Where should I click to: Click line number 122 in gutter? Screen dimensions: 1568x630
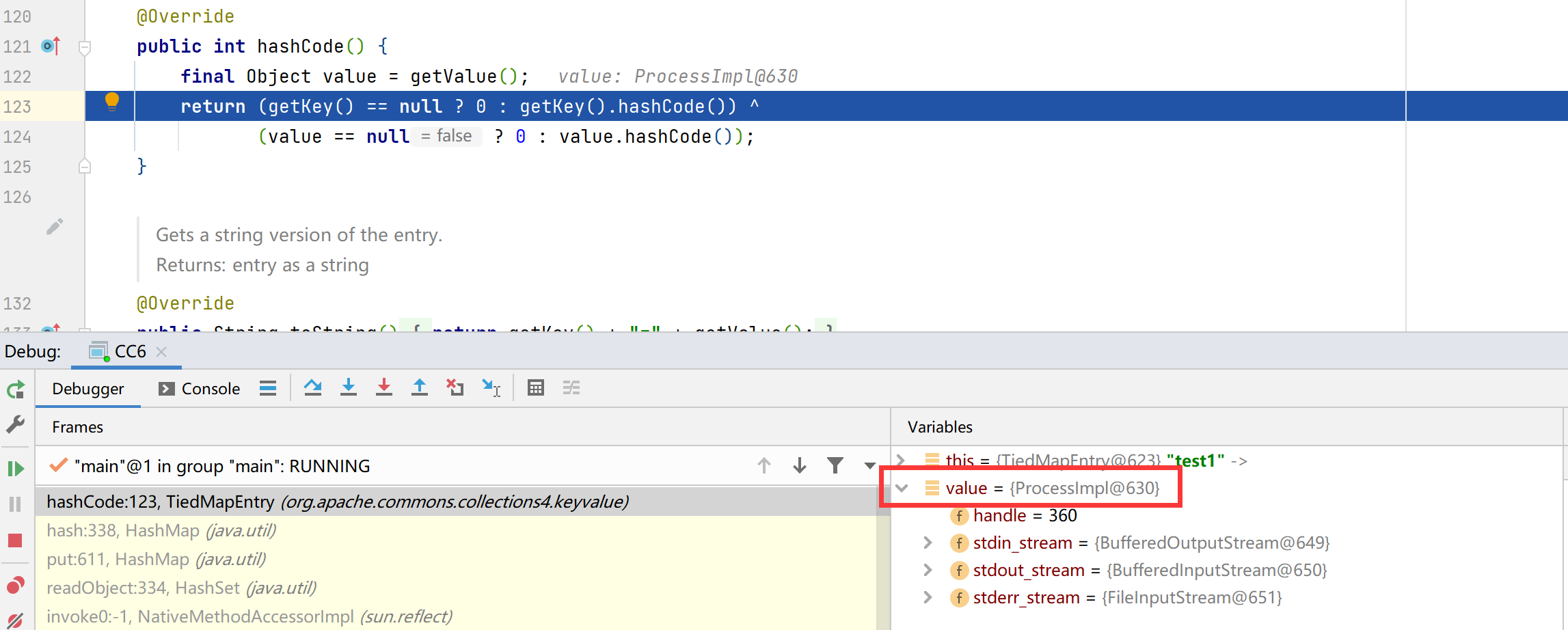17,77
